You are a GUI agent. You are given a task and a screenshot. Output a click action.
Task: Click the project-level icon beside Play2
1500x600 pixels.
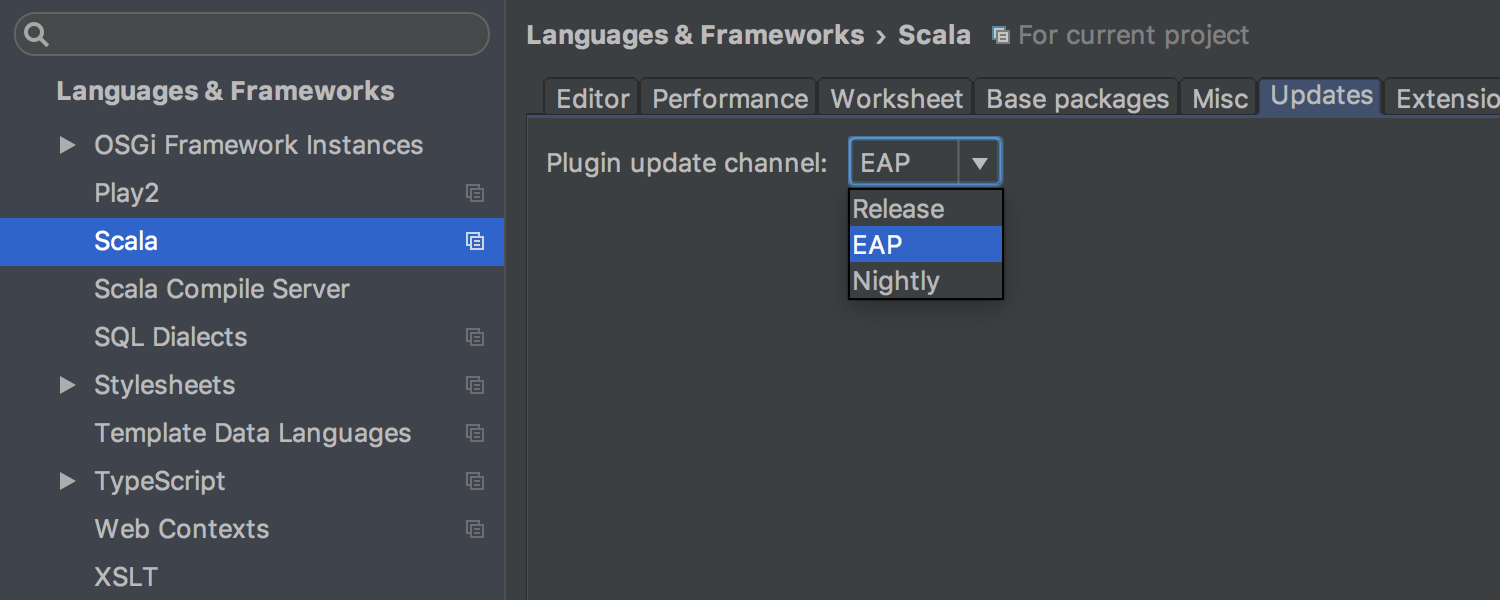(x=475, y=193)
